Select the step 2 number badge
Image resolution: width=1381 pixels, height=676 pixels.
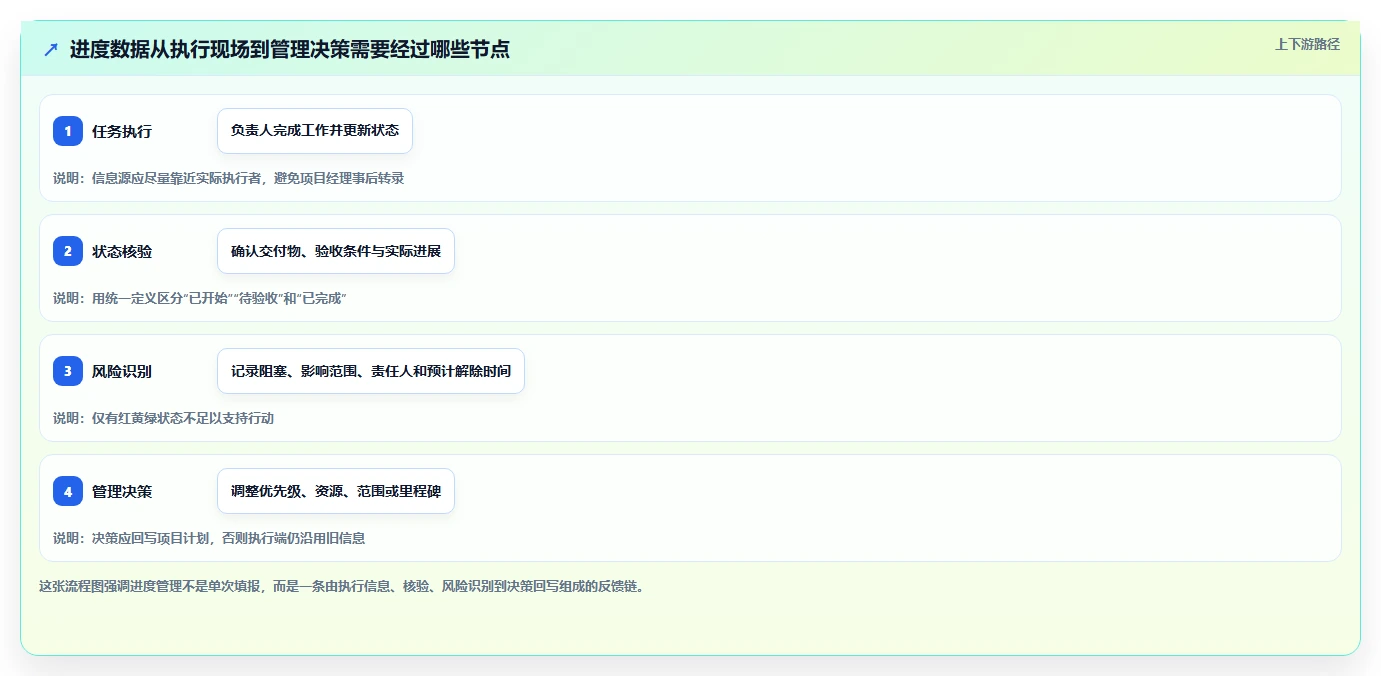(68, 251)
